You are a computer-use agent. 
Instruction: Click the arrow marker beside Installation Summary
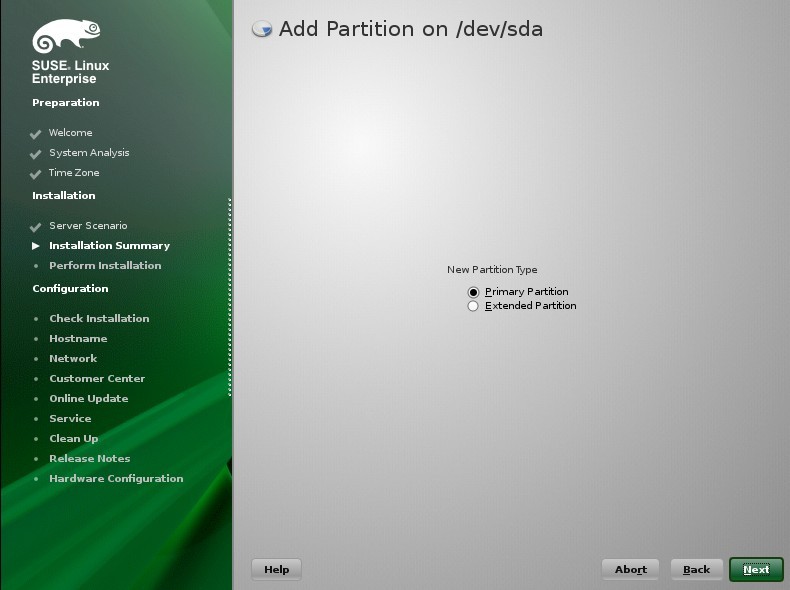pos(36,246)
